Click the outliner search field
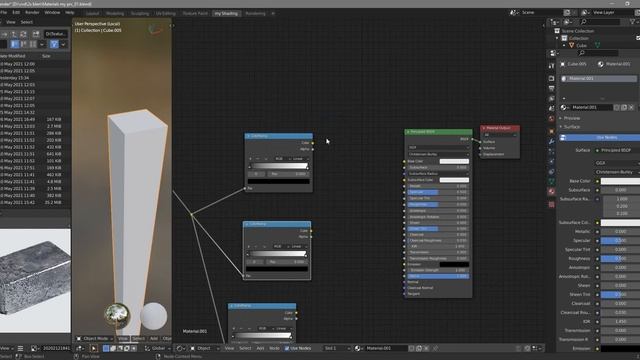The image size is (640, 360). 599,22
